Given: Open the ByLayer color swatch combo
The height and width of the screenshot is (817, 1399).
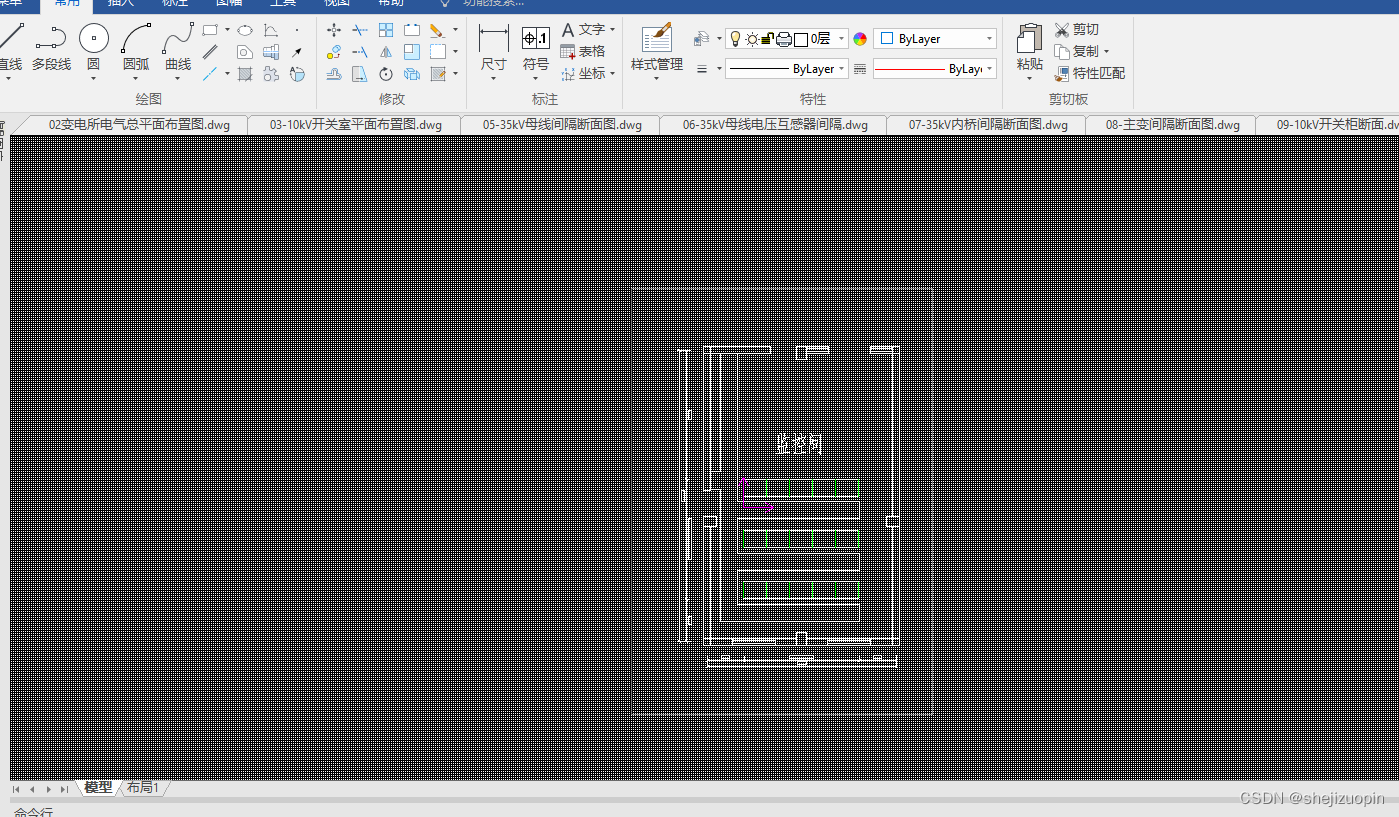Looking at the screenshot, I should 935,39.
